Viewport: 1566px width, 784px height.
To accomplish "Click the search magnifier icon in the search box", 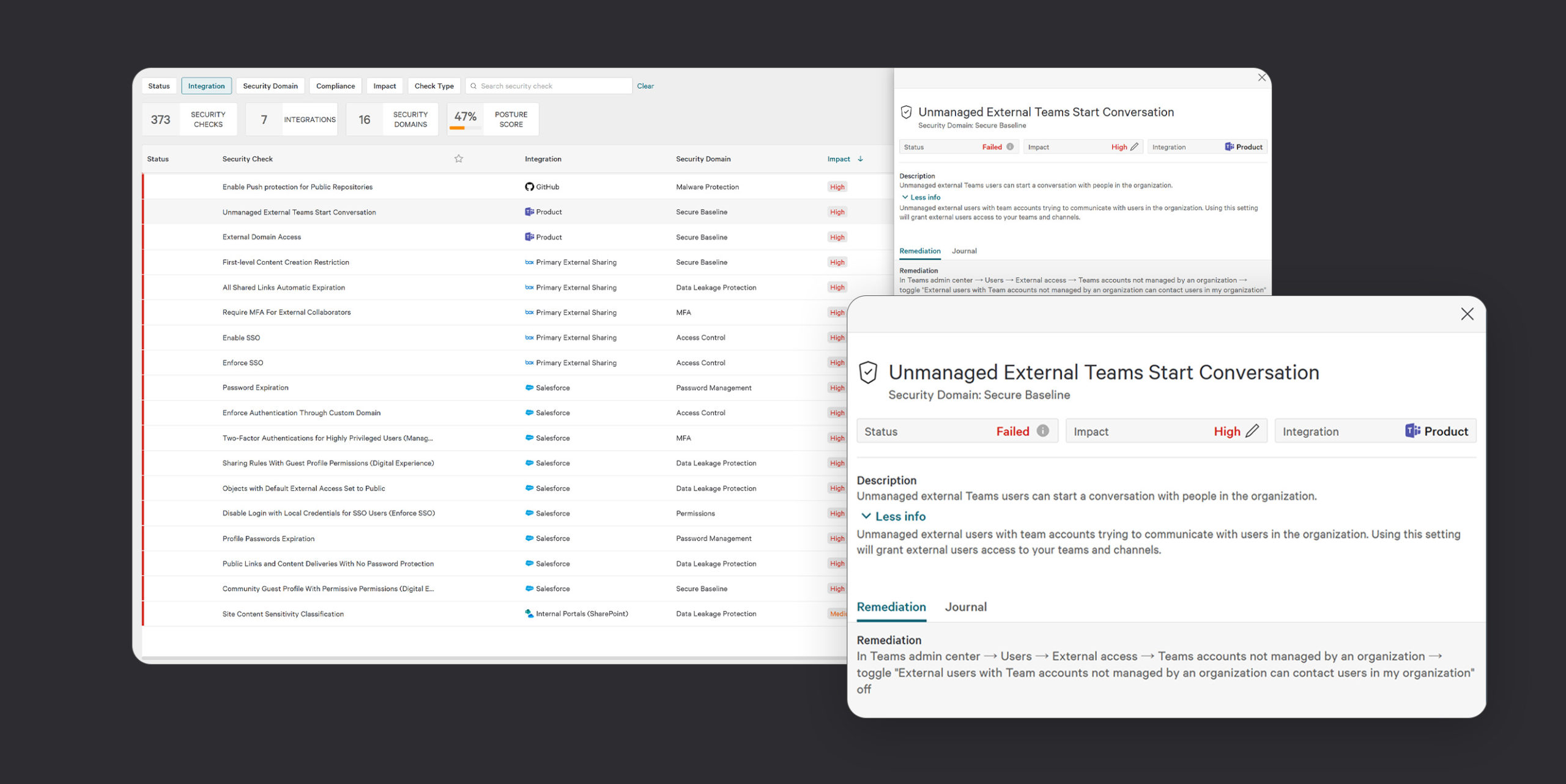I will click(473, 86).
